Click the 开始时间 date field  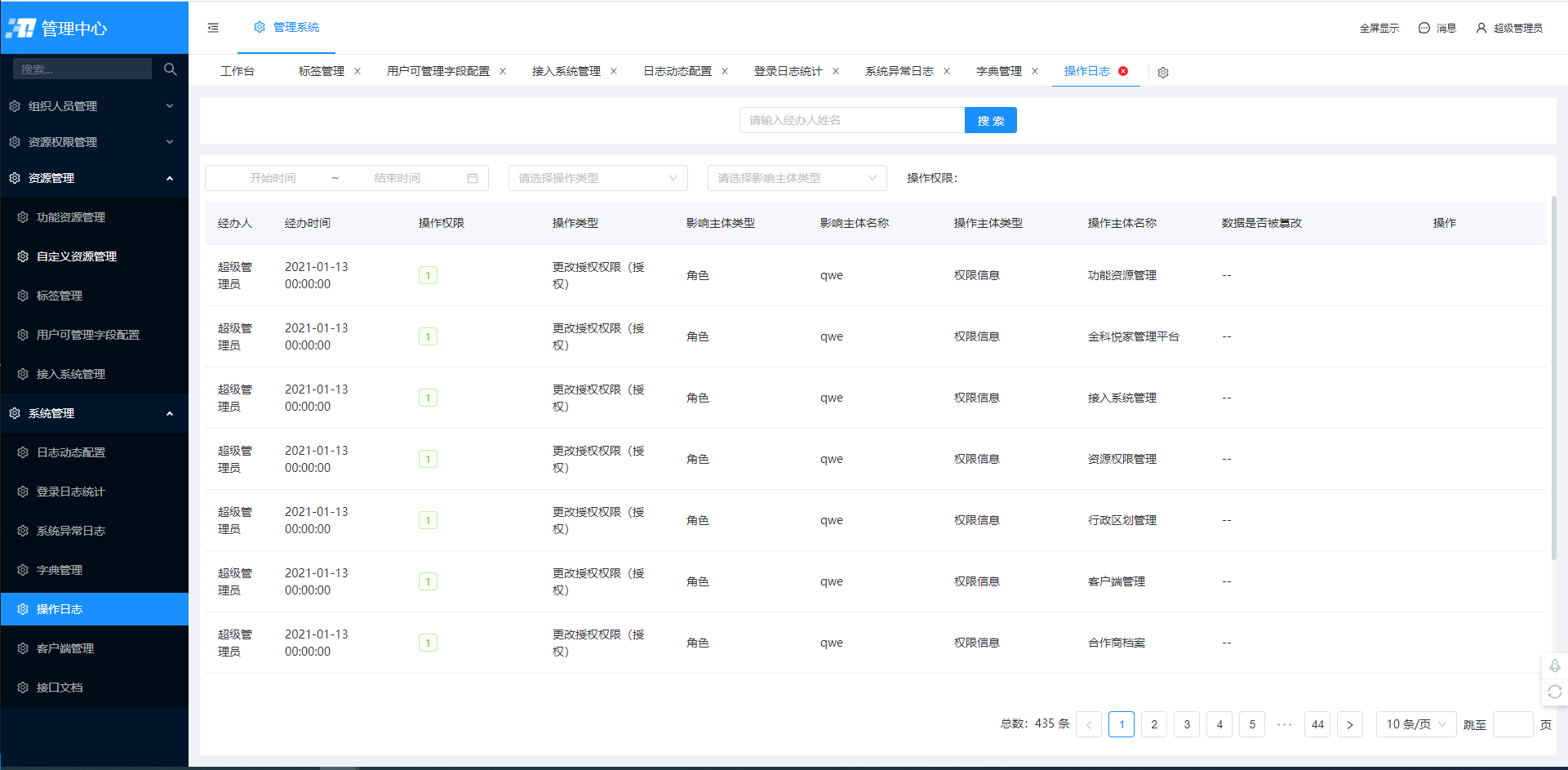pyautogui.click(x=273, y=178)
